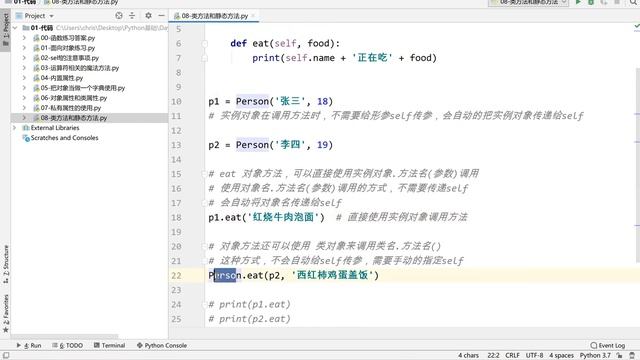Click Python 3.7 interpreter in status bar

click(595, 356)
